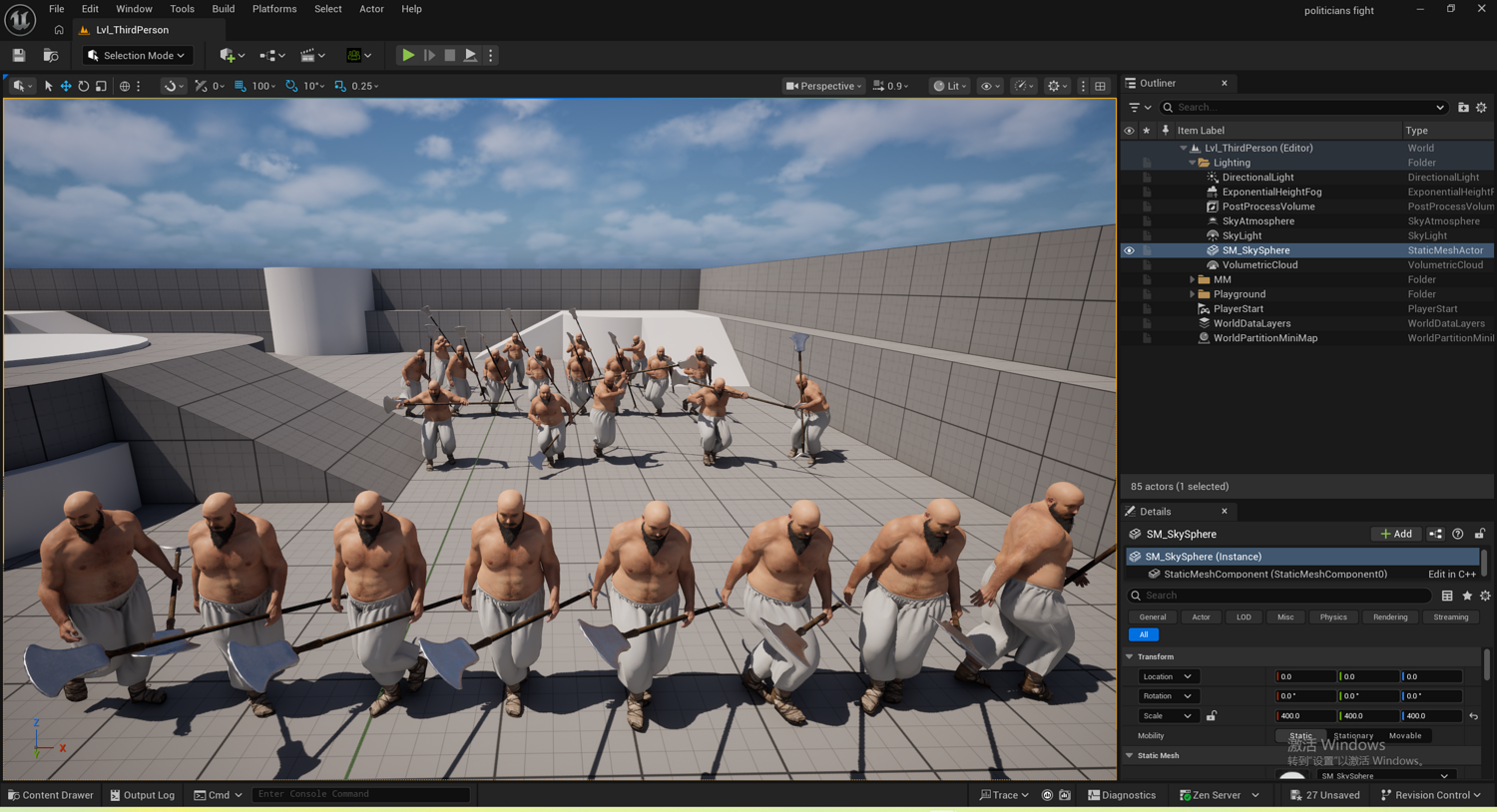Click the Details panel search field
The image size is (1497, 812).
[1280, 596]
